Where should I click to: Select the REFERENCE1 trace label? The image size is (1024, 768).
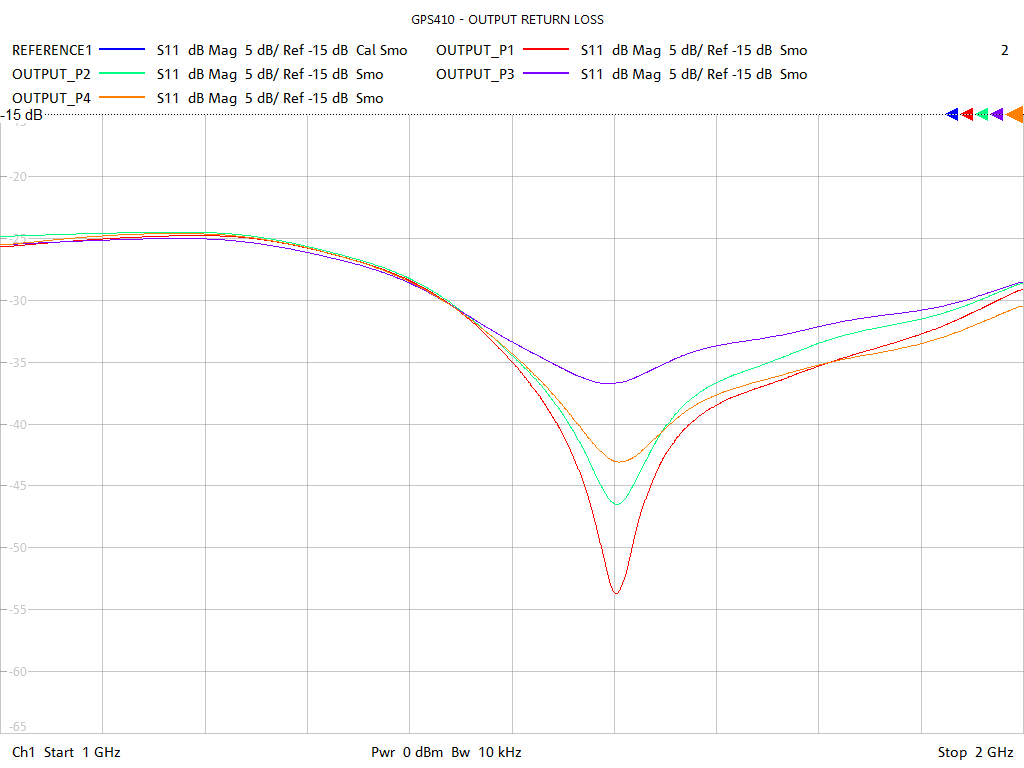52,50
